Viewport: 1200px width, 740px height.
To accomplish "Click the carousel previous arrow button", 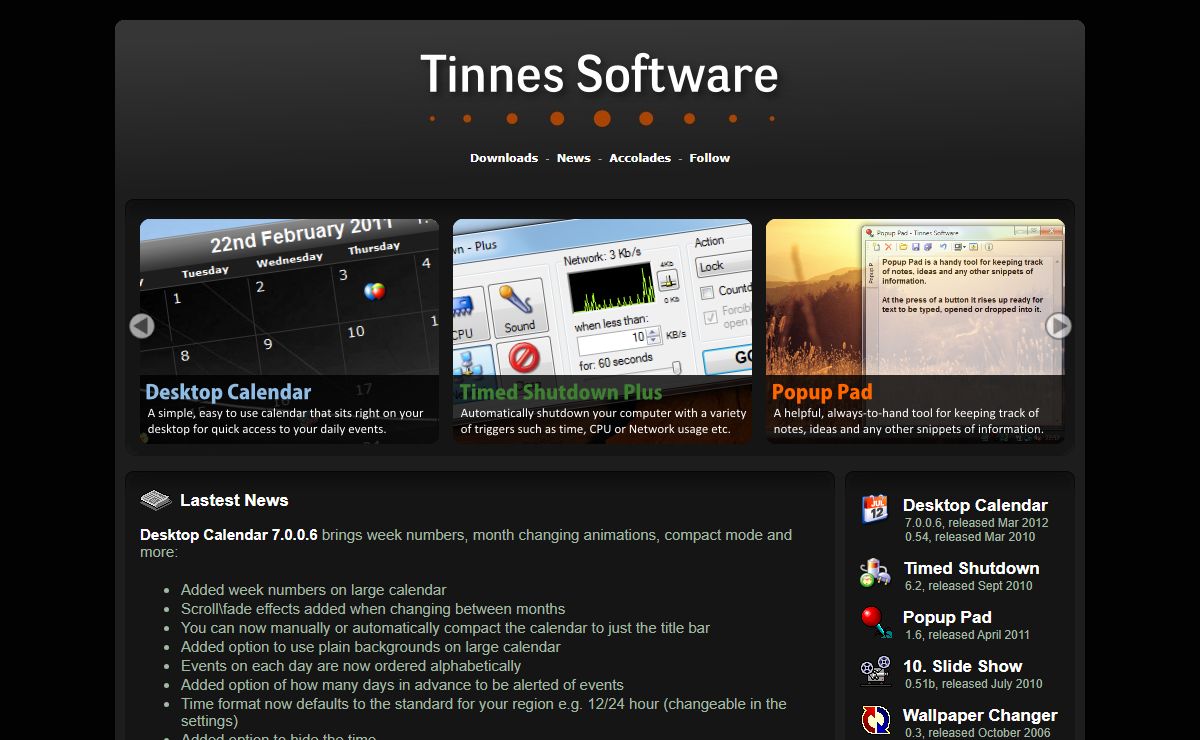I will (142, 326).
